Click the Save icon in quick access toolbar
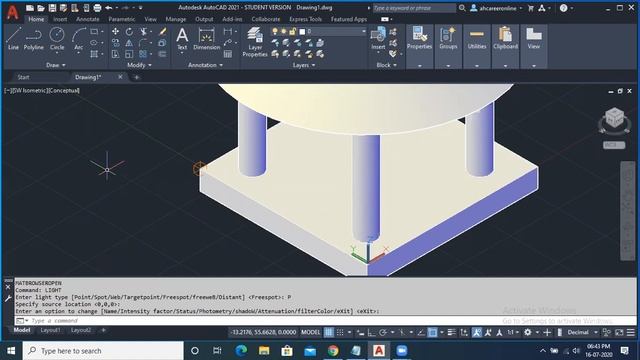The image size is (640, 360). pyautogui.click(x=52, y=8)
